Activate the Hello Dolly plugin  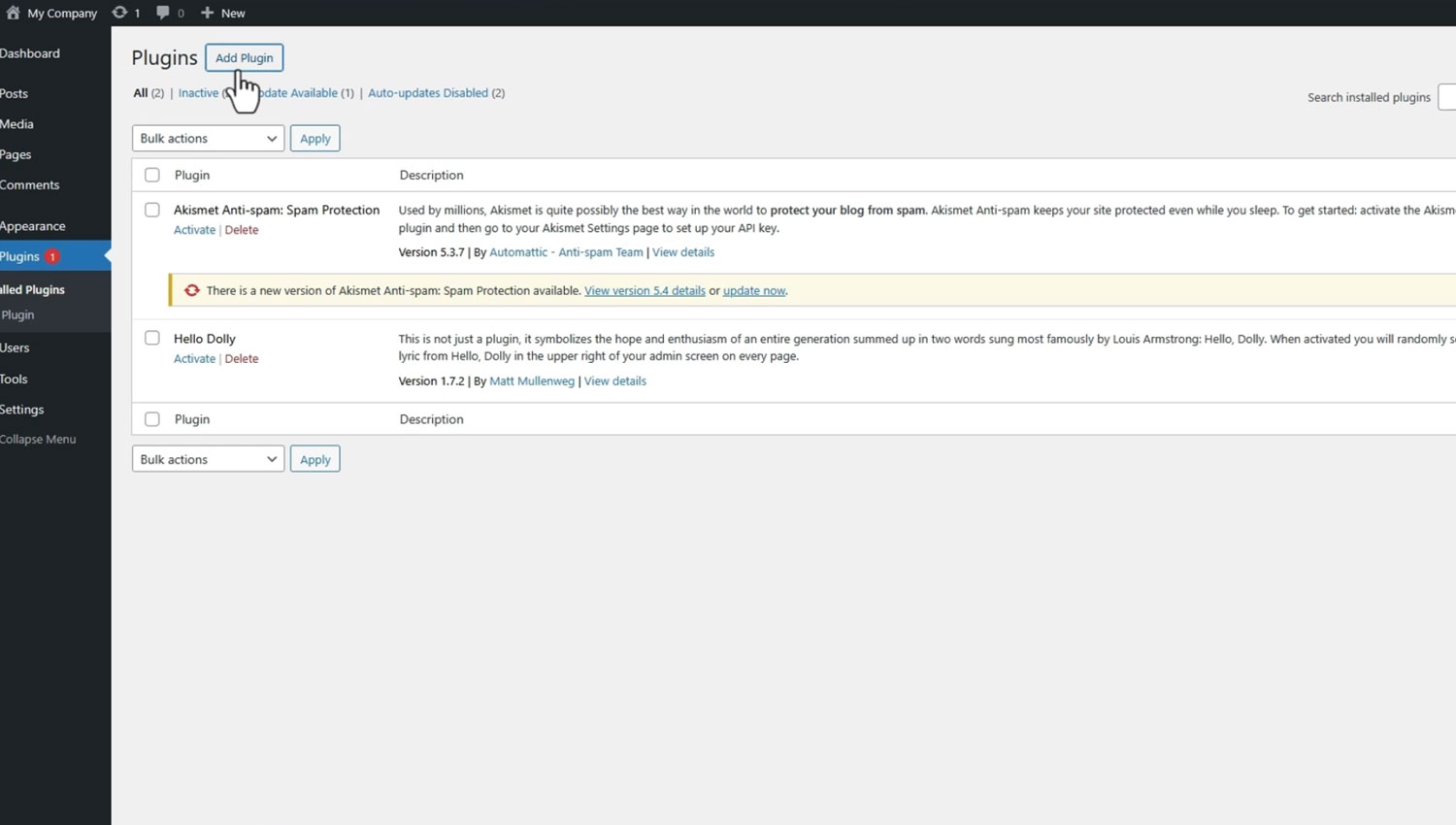click(194, 359)
